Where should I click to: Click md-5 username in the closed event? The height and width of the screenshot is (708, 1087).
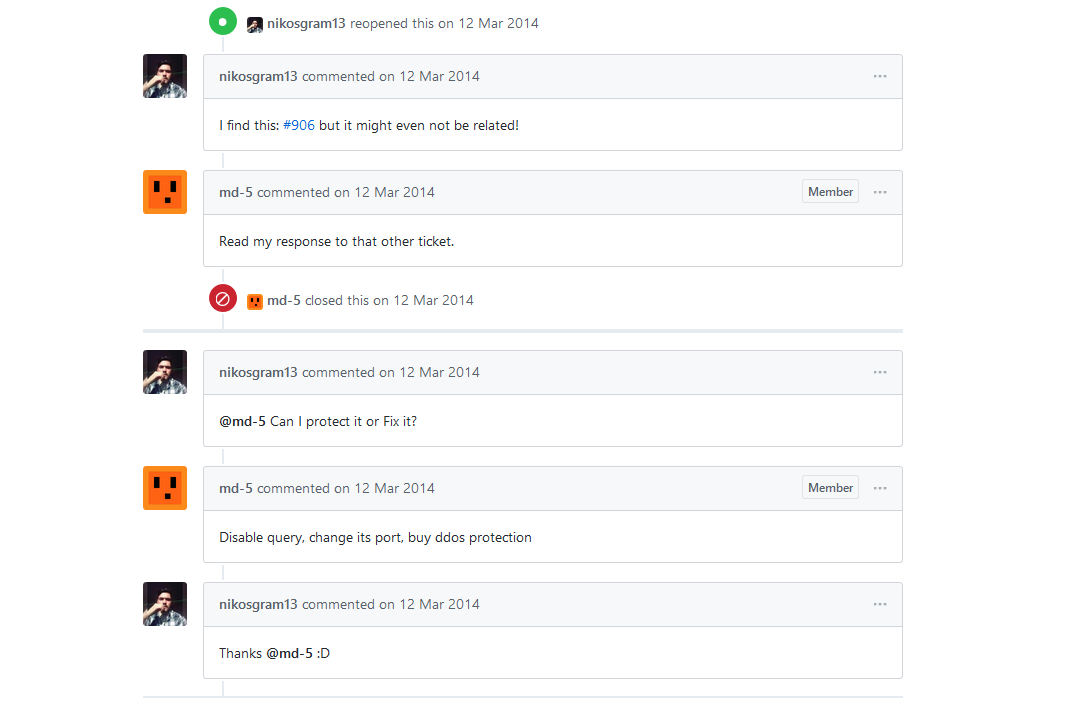[x=284, y=300]
